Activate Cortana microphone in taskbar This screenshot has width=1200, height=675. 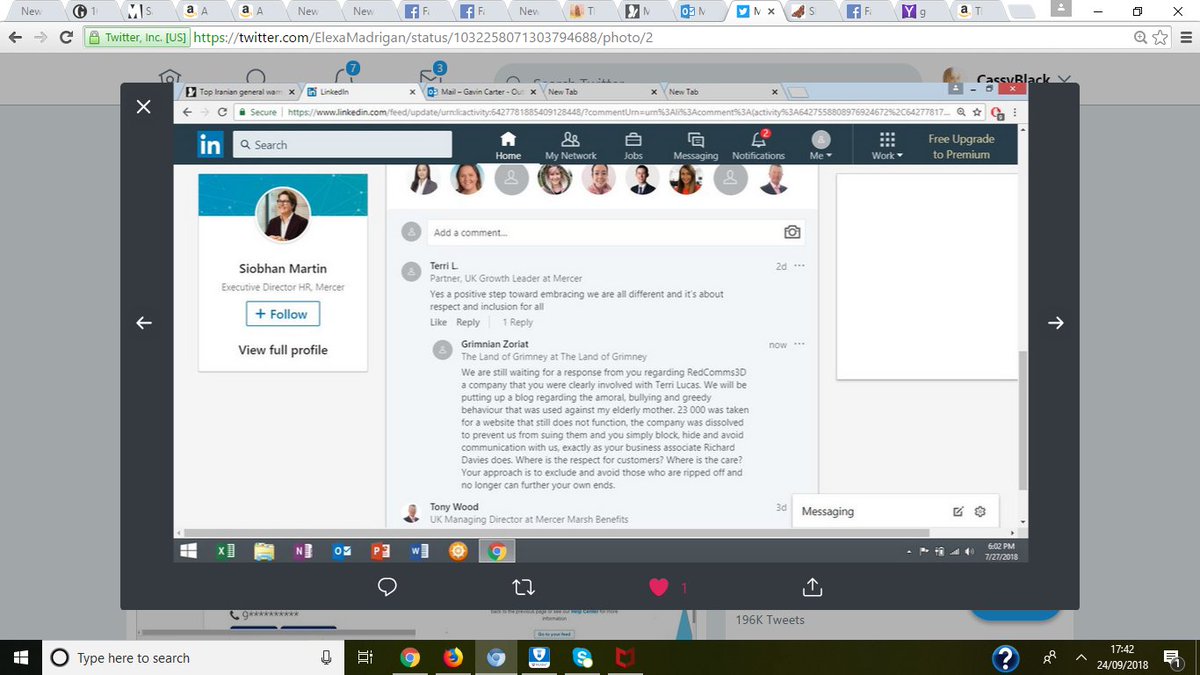click(326, 657)
